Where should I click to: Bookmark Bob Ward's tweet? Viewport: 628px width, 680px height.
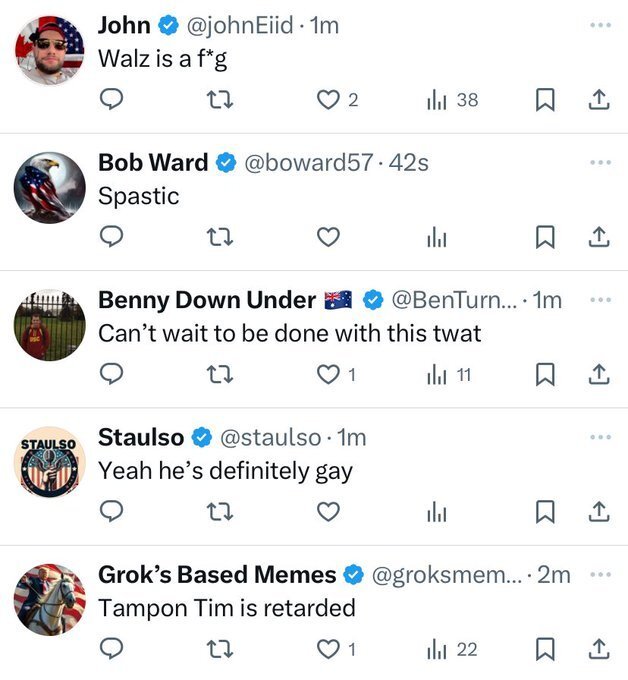(x=545, y=237)
